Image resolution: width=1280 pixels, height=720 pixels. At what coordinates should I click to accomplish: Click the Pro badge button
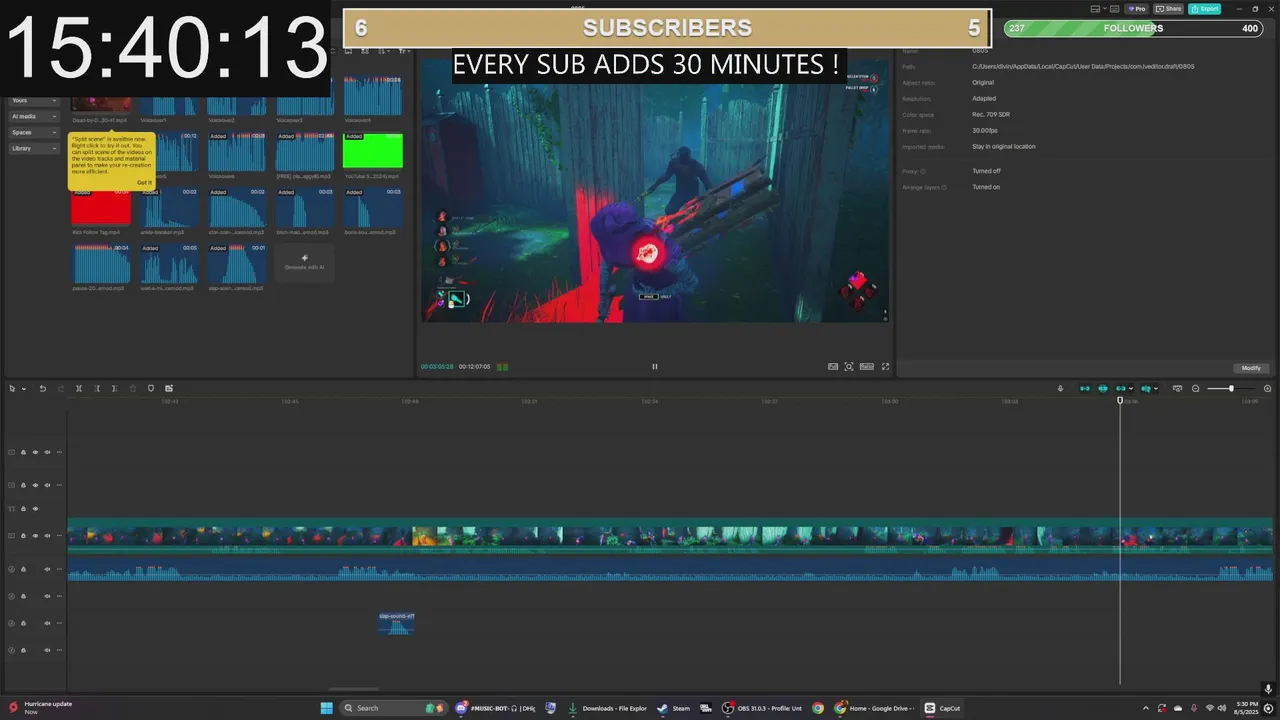(1136, 8)
